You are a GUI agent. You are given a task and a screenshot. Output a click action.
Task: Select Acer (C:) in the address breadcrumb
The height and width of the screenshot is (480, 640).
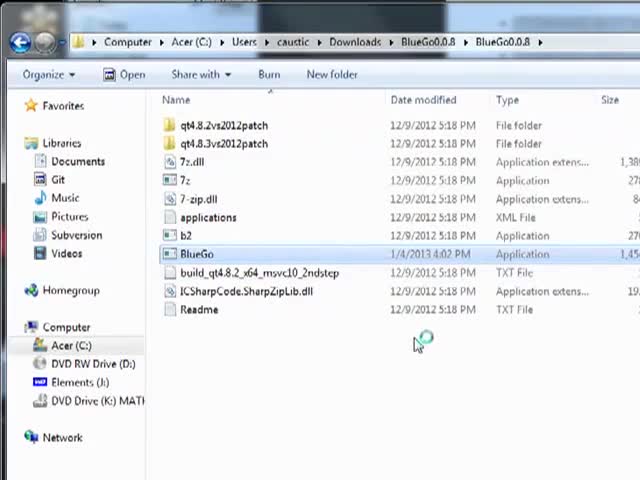click(191, 42)
